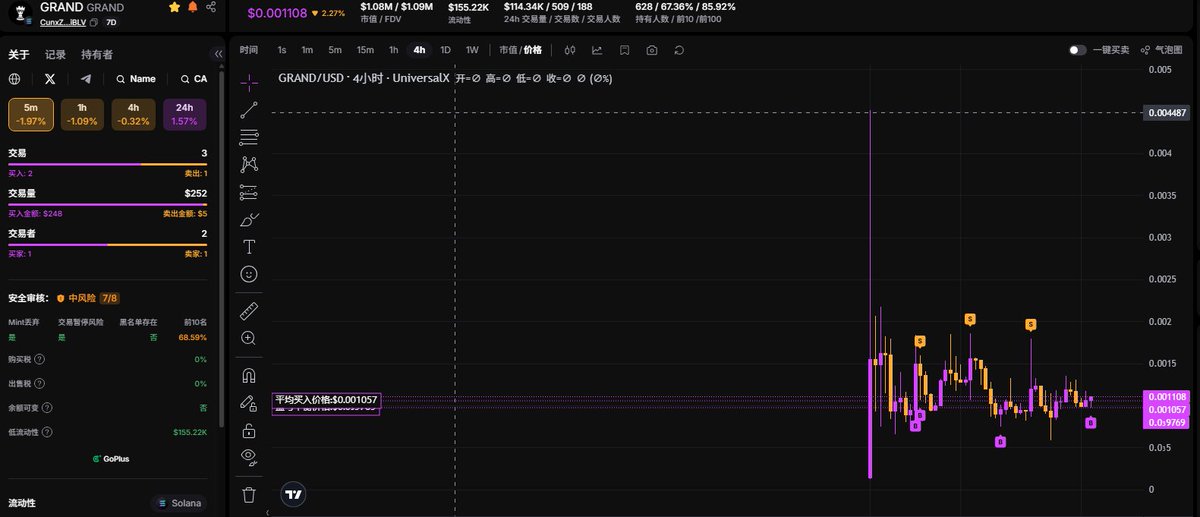
Task: Open candlestick chart type selector
Action: pos(570,50)
